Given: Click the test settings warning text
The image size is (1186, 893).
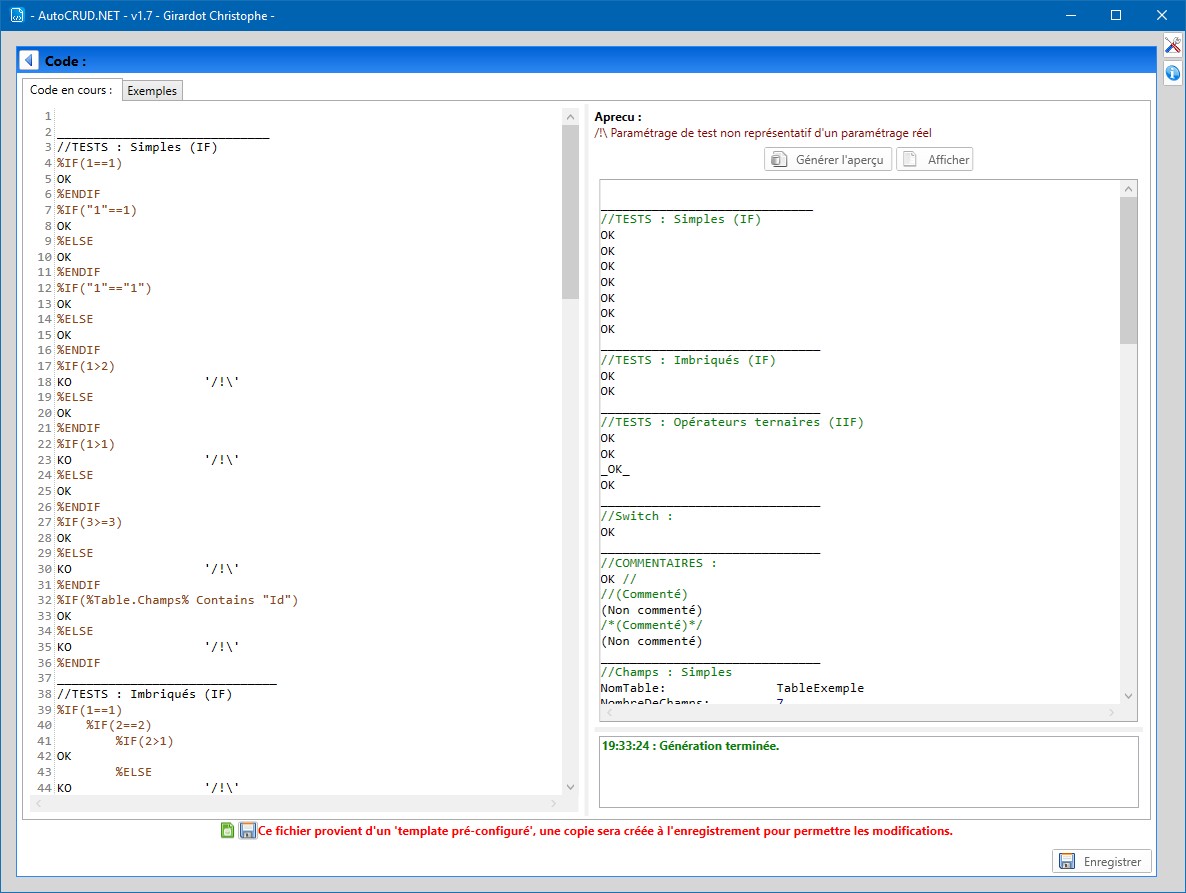Looking at the screenshot, I should pyautogui.click(x=762, y=133).
